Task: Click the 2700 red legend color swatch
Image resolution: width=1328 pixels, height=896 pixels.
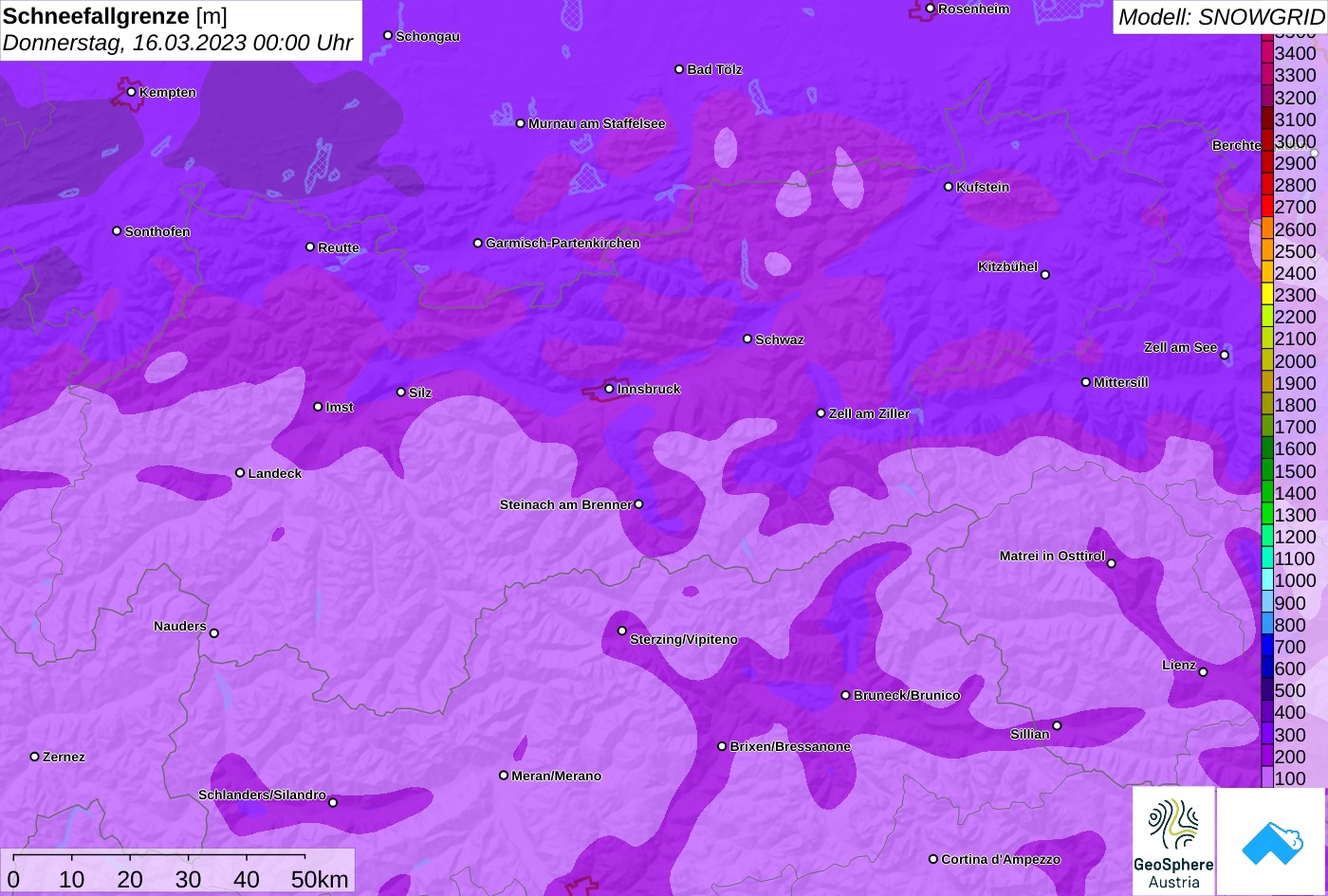Action: point(1267,207)
